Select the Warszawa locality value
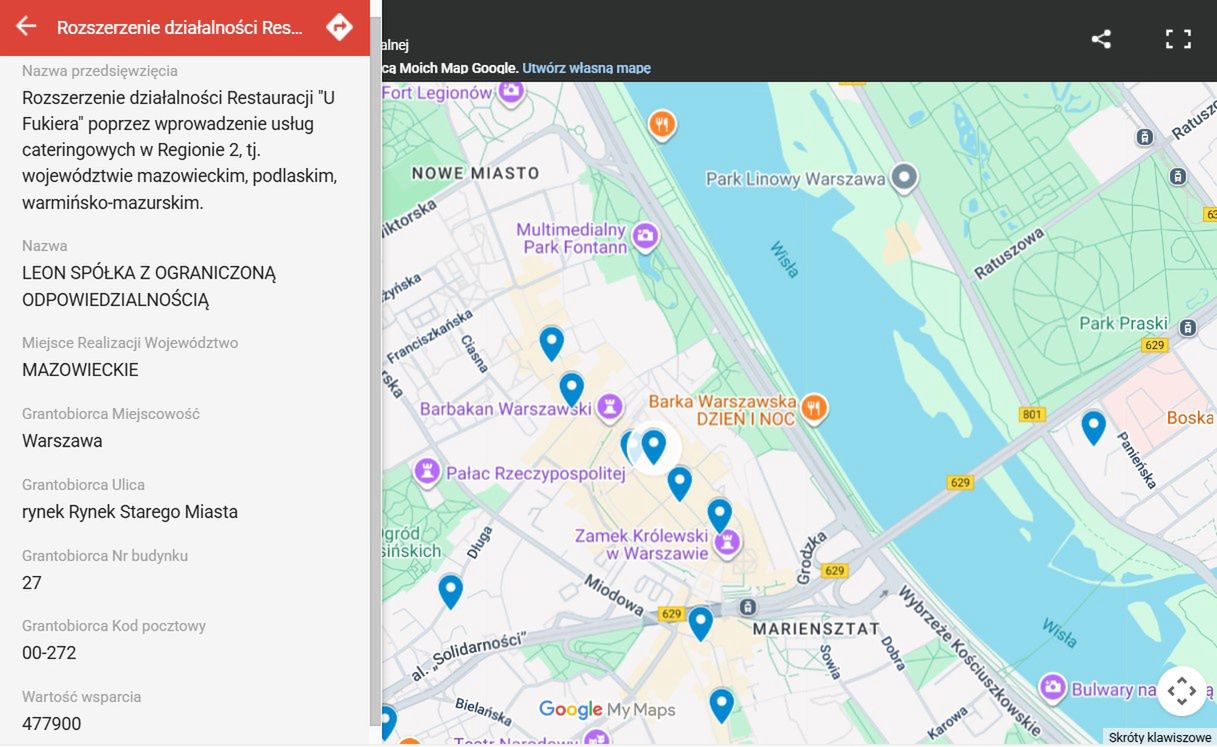The height and width of the screenshot is (747, 1217). pyautogui.click(x=62, y=441)
